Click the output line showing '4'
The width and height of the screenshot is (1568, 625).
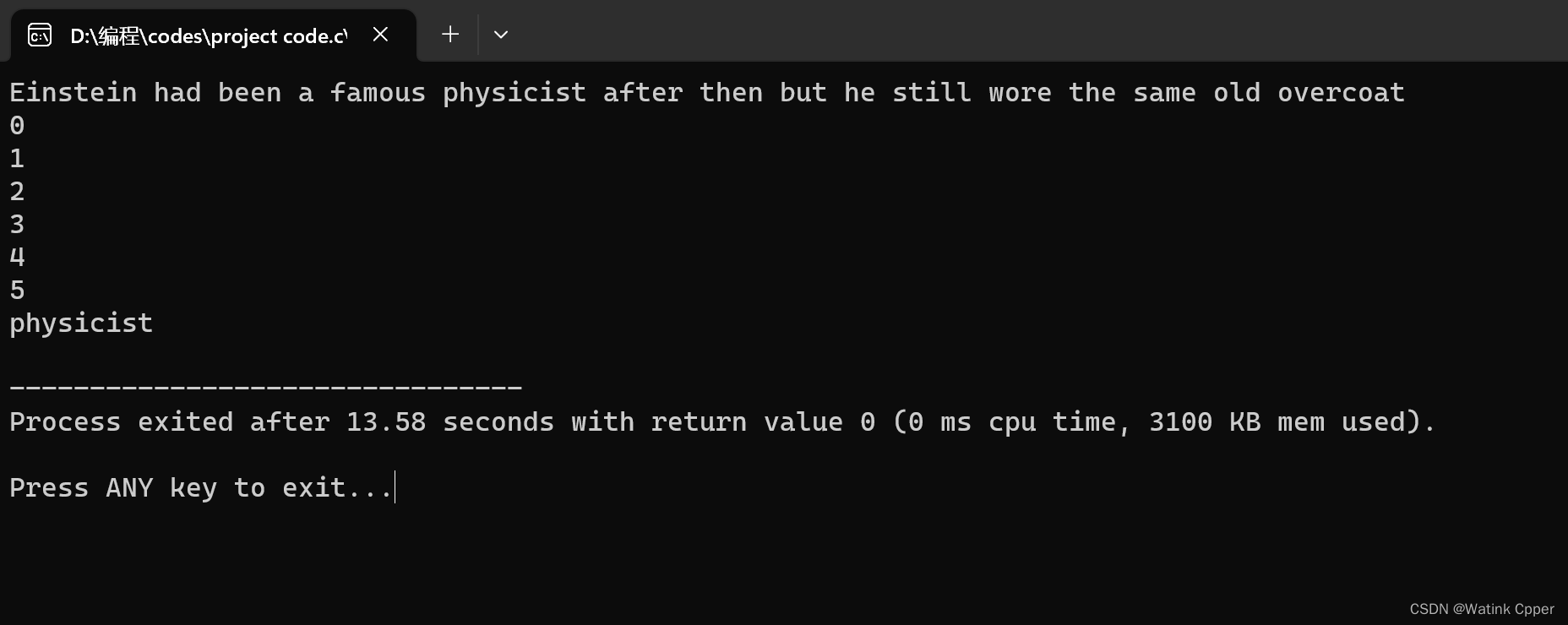18,258
